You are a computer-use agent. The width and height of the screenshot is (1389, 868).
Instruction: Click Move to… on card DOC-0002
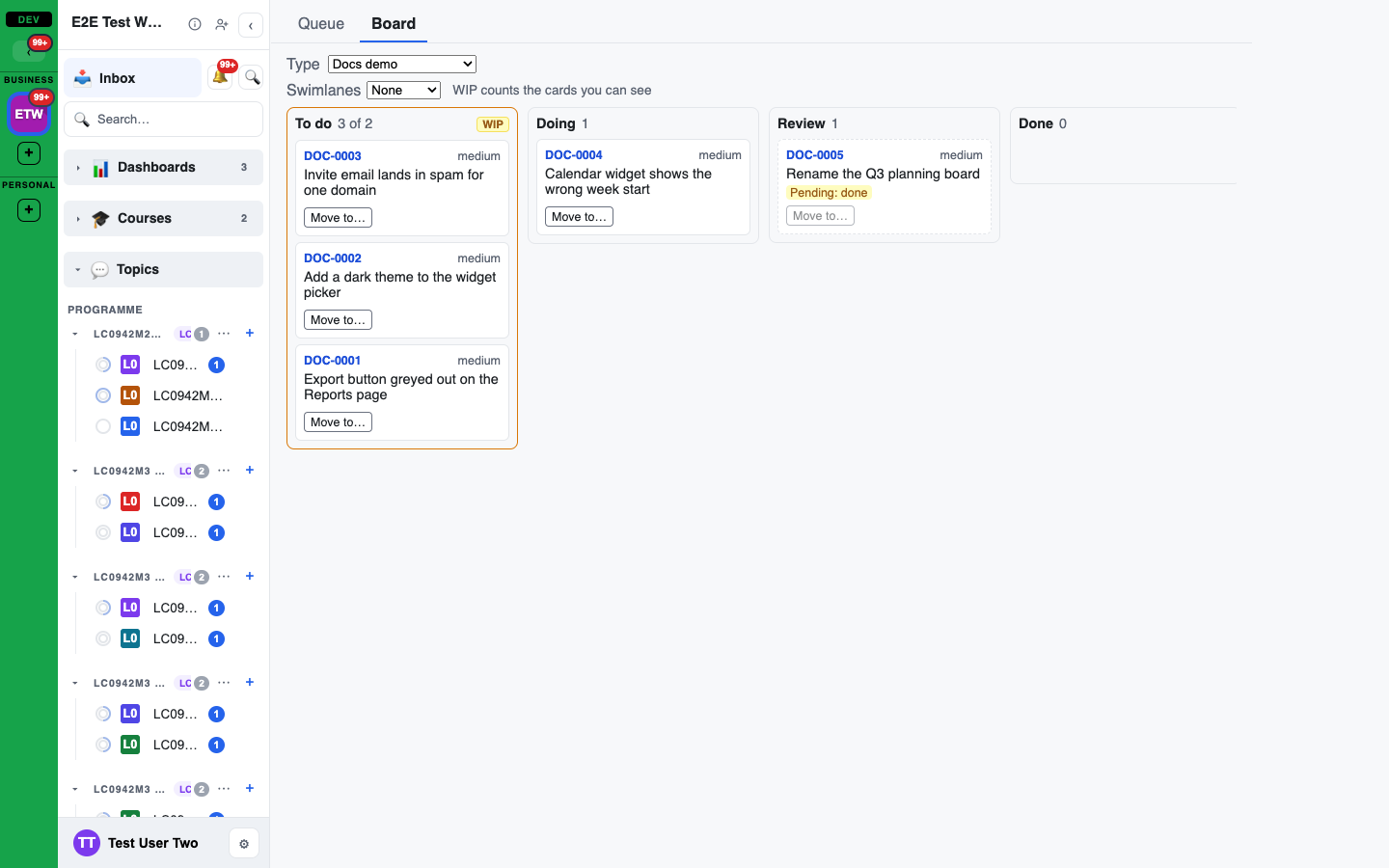point(338,320)
